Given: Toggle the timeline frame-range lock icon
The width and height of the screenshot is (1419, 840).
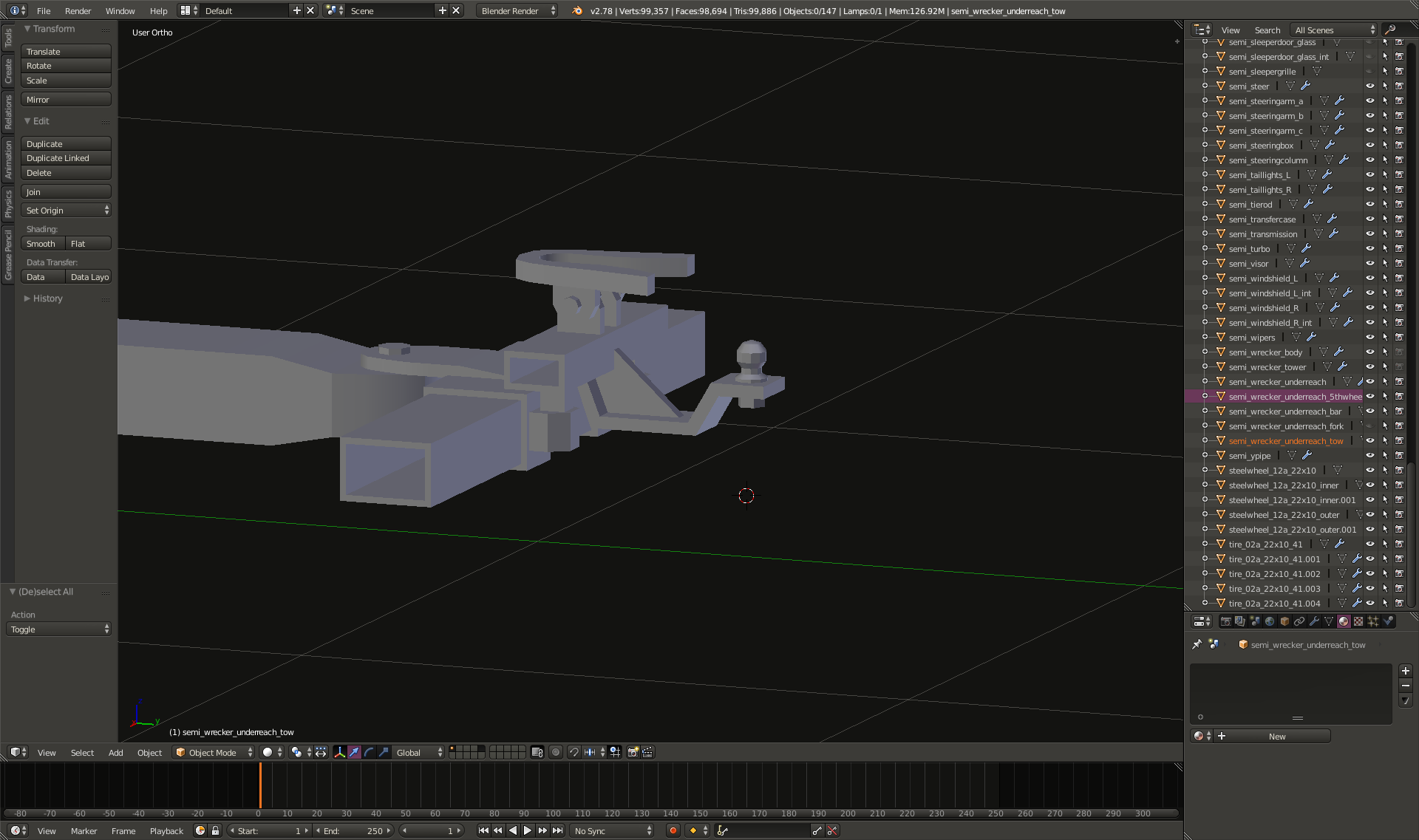Looking at the screenshot, I should 215,830.
